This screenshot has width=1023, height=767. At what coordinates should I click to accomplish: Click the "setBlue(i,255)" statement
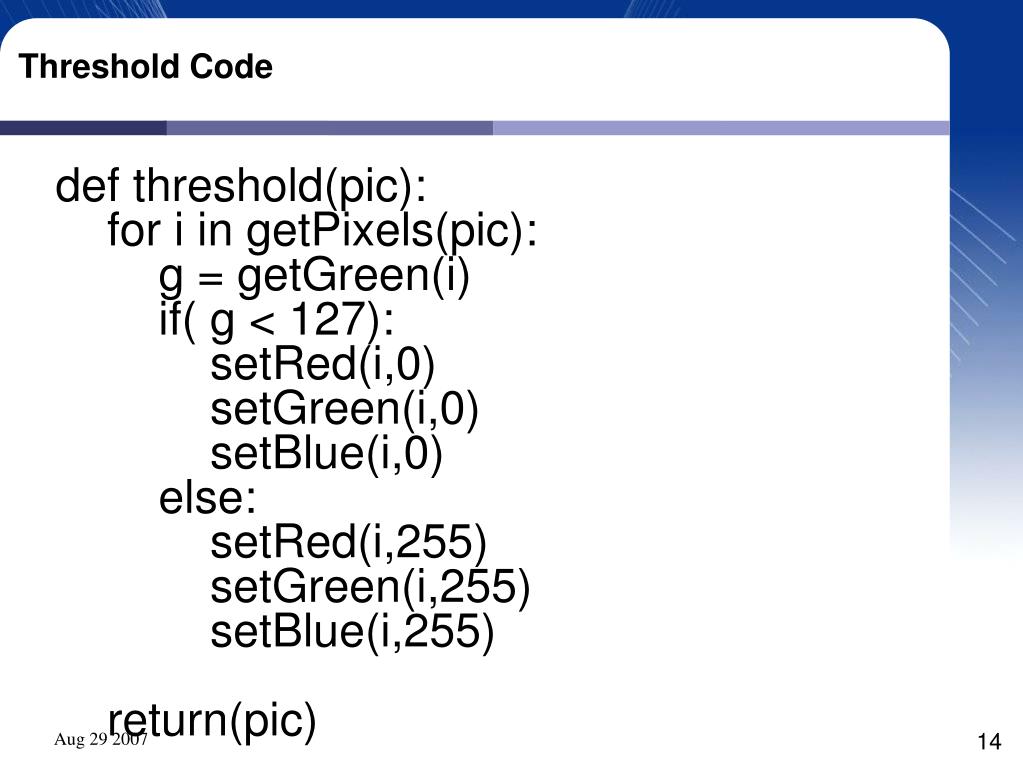point(352,631)
